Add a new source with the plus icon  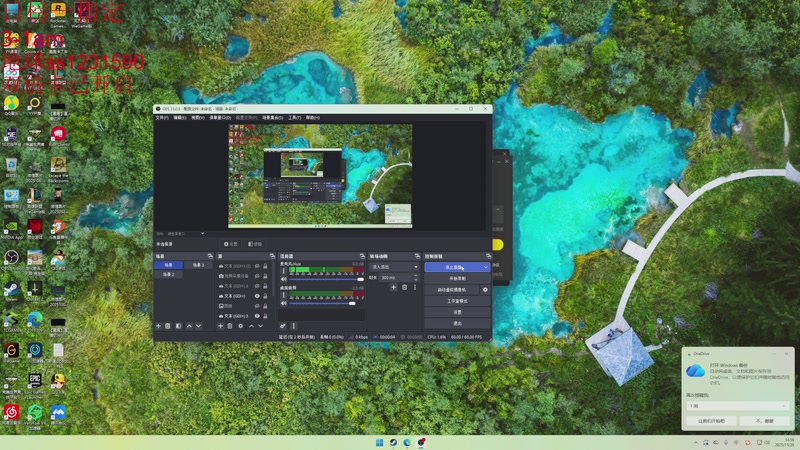220,326
